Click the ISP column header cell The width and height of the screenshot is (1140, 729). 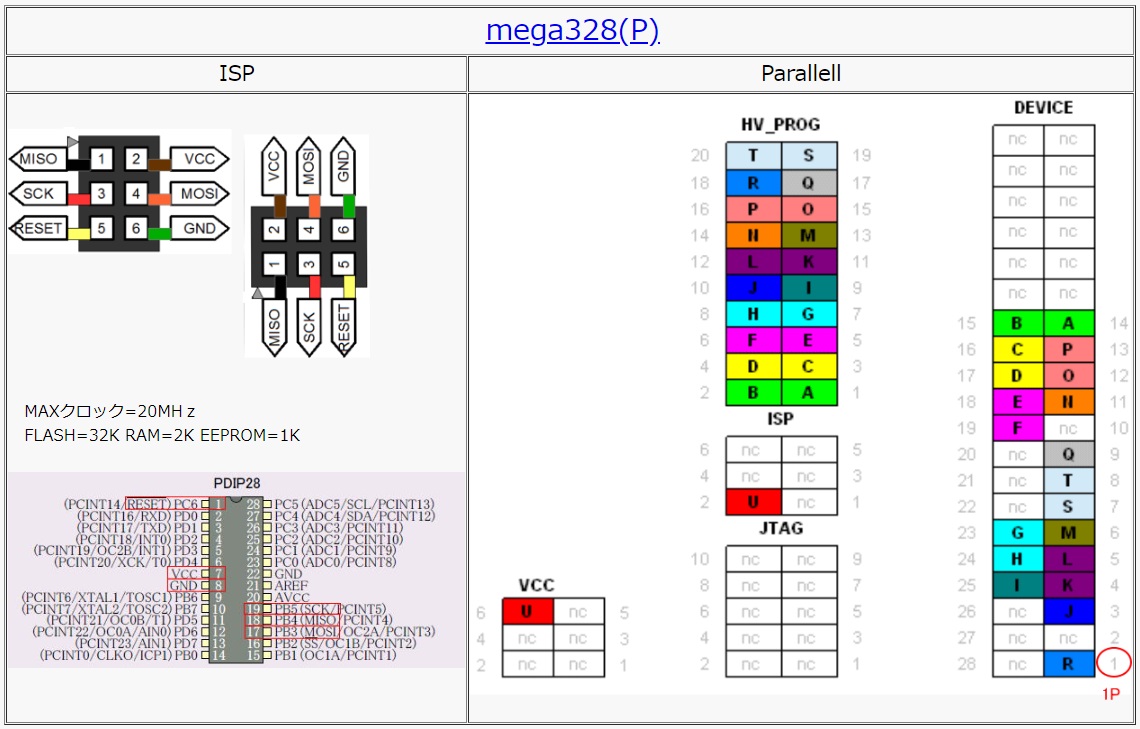pyautogui.click(x=237, y=74)
